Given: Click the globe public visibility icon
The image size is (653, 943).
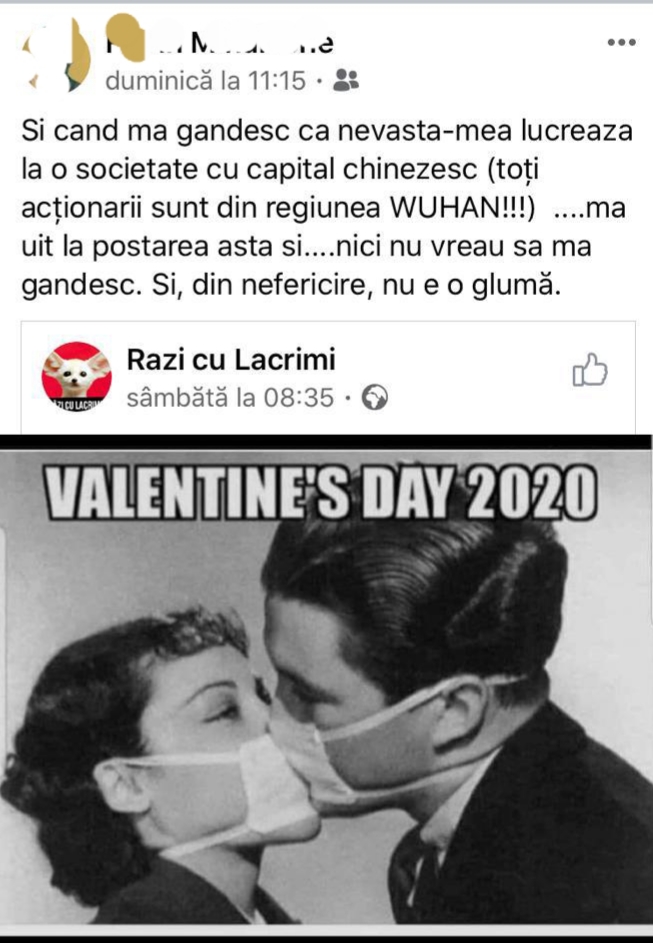Looking at the screenshot, I should [x=375, y=398].
